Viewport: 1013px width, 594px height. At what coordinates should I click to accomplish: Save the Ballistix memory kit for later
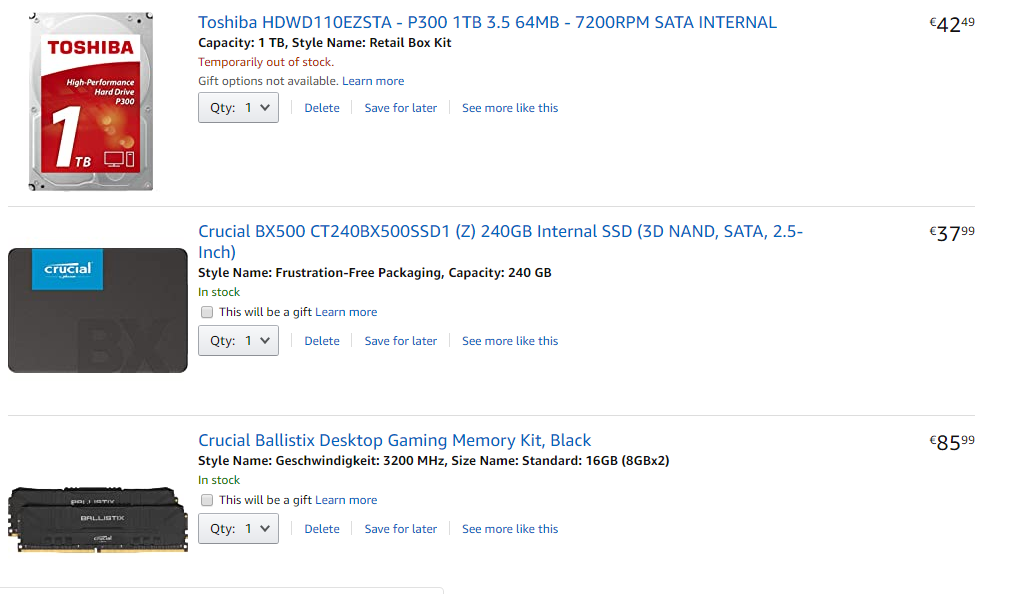(401, 529)
